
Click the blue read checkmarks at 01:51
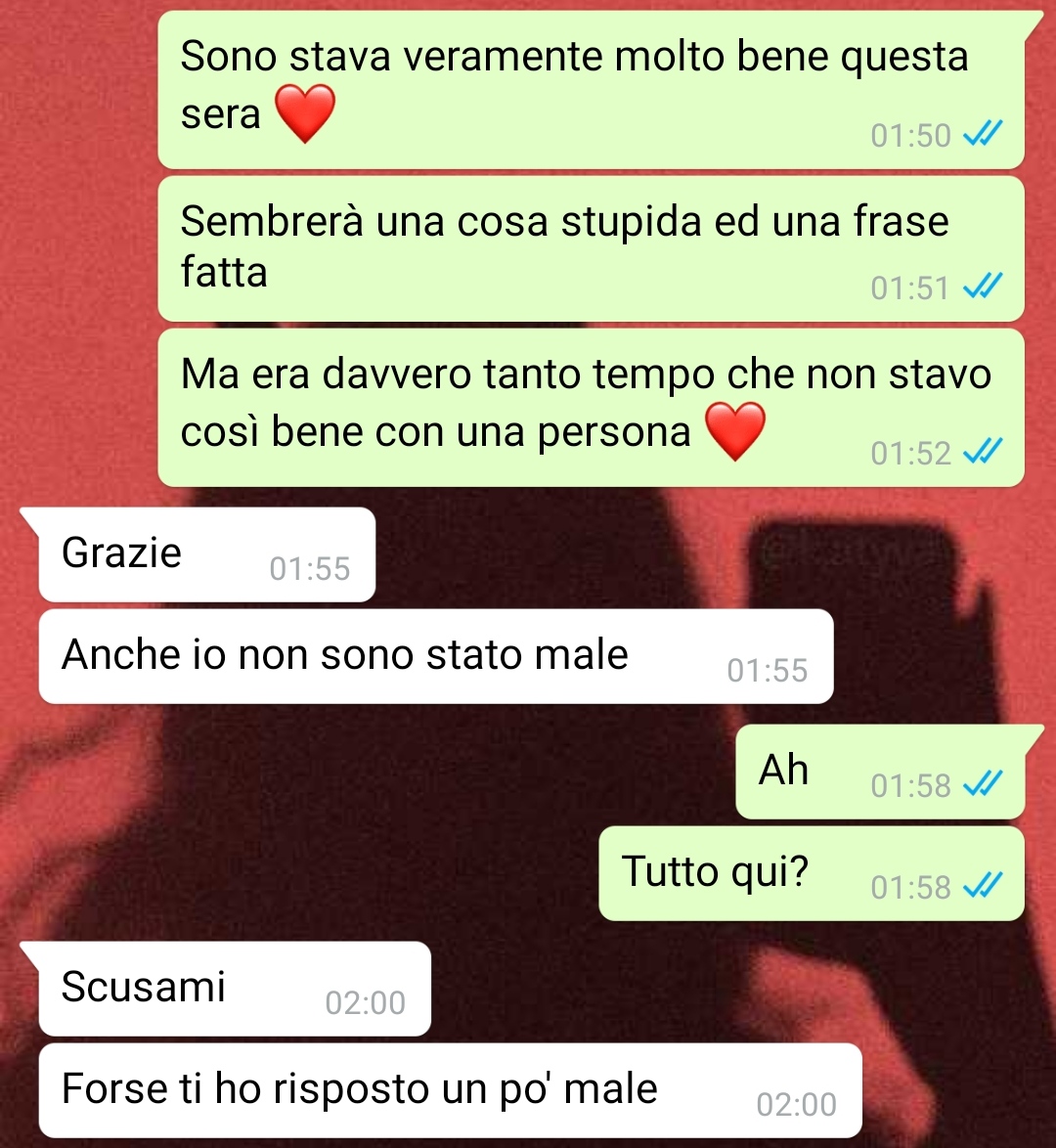point(982,287)
